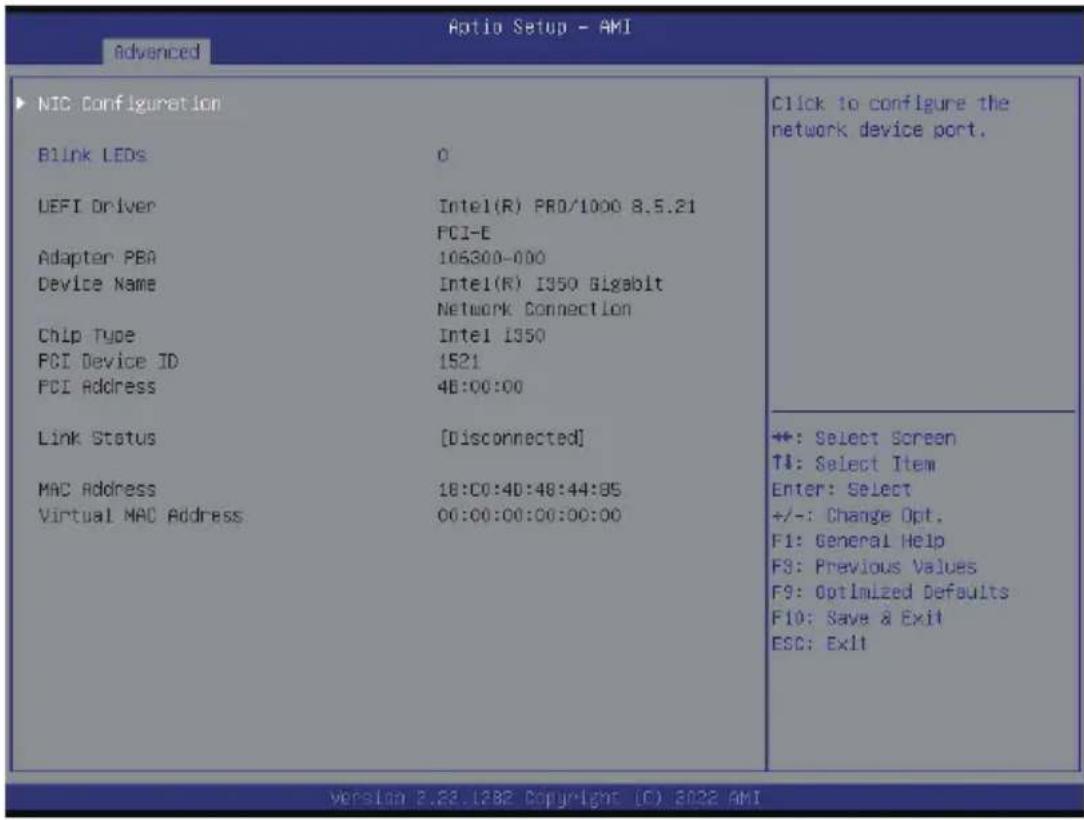1084x820 pixels.
Task: Click the ESC: Exit hint
Action: click(x=819, y=643)
